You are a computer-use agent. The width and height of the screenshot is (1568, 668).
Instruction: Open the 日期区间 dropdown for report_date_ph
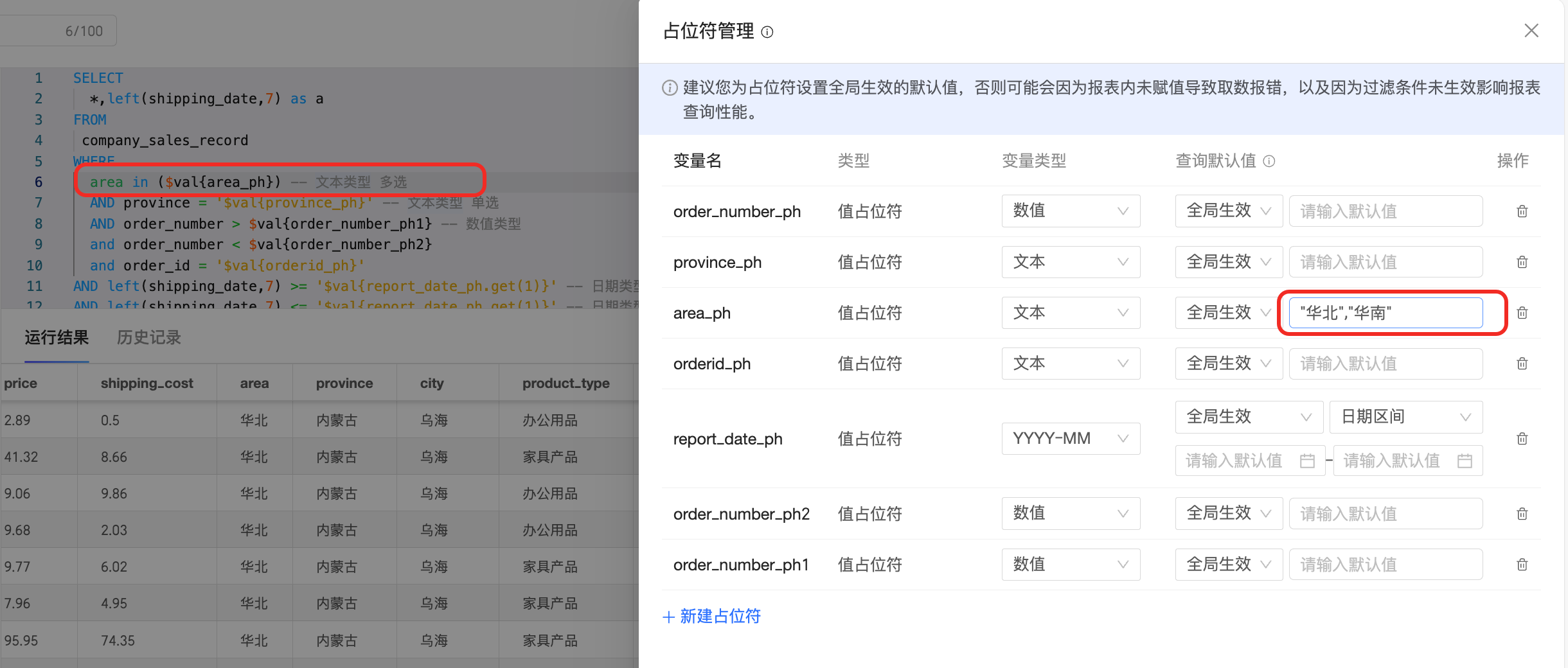pos(1405,417)
